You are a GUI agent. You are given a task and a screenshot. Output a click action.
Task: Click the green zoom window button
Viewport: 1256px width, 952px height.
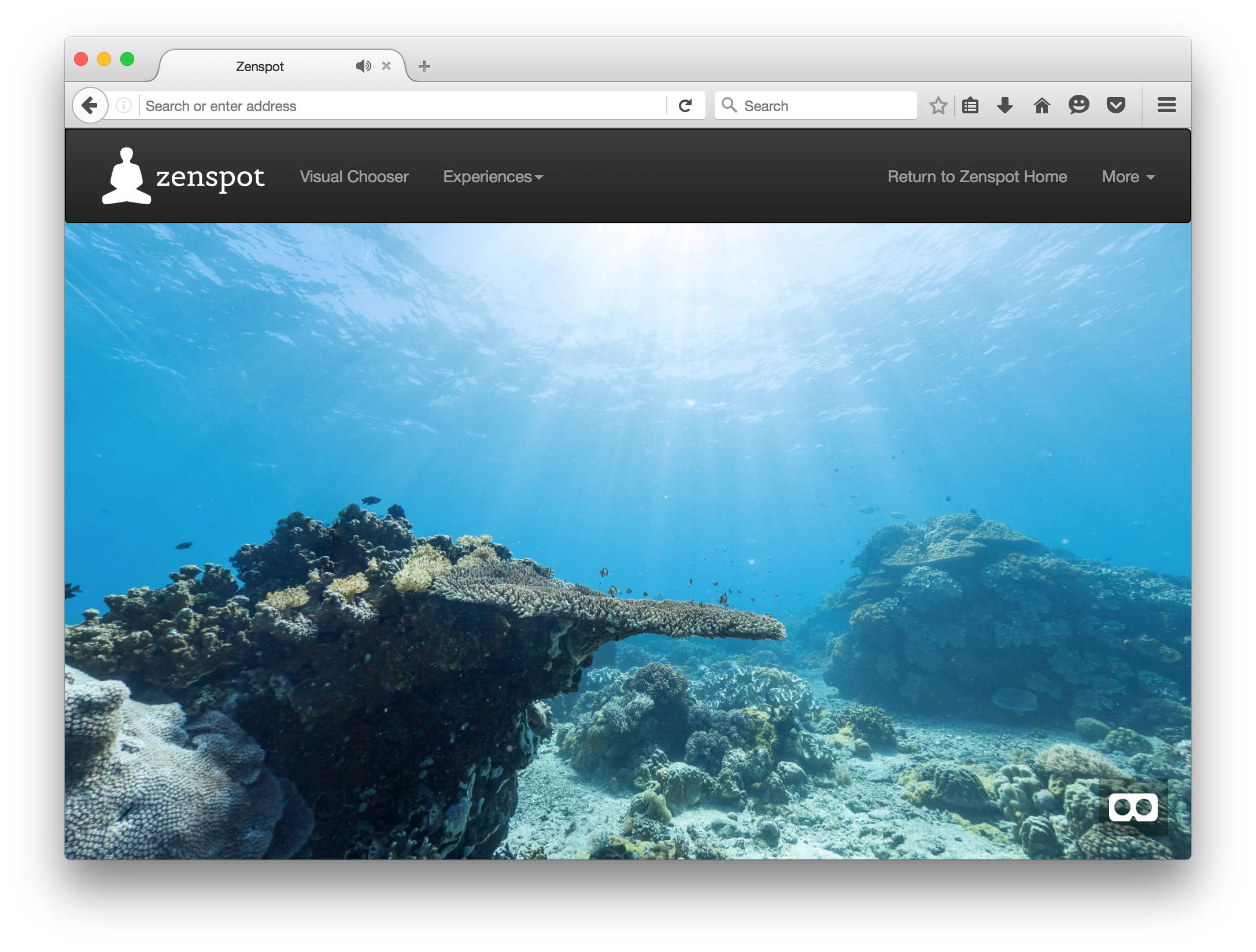click(x=127, y=59)
